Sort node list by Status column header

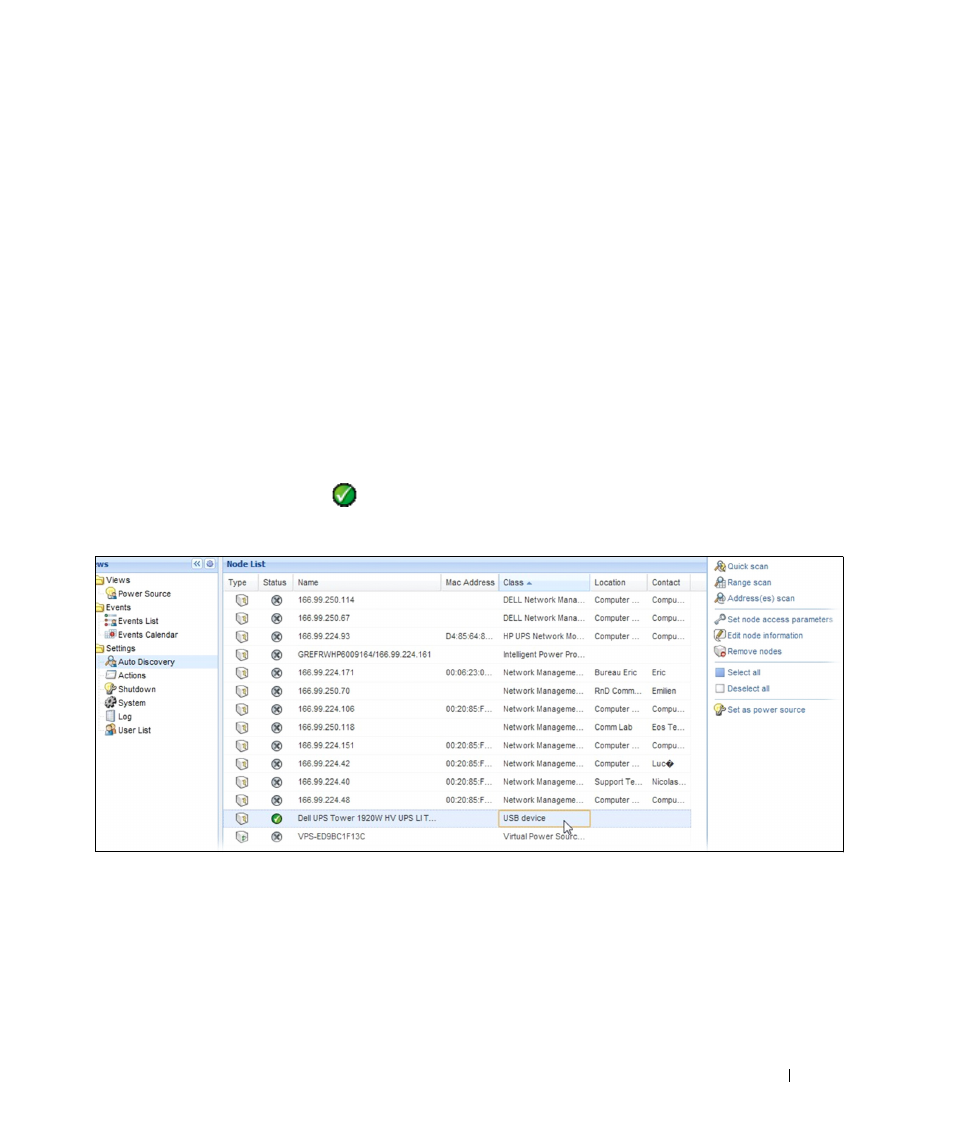[275, 583]
